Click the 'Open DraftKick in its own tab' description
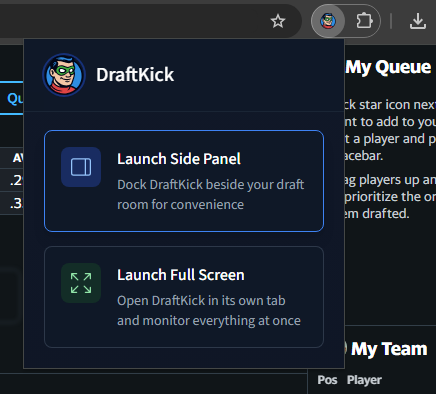This screenshot has width=436, height=394. point(209,310)
